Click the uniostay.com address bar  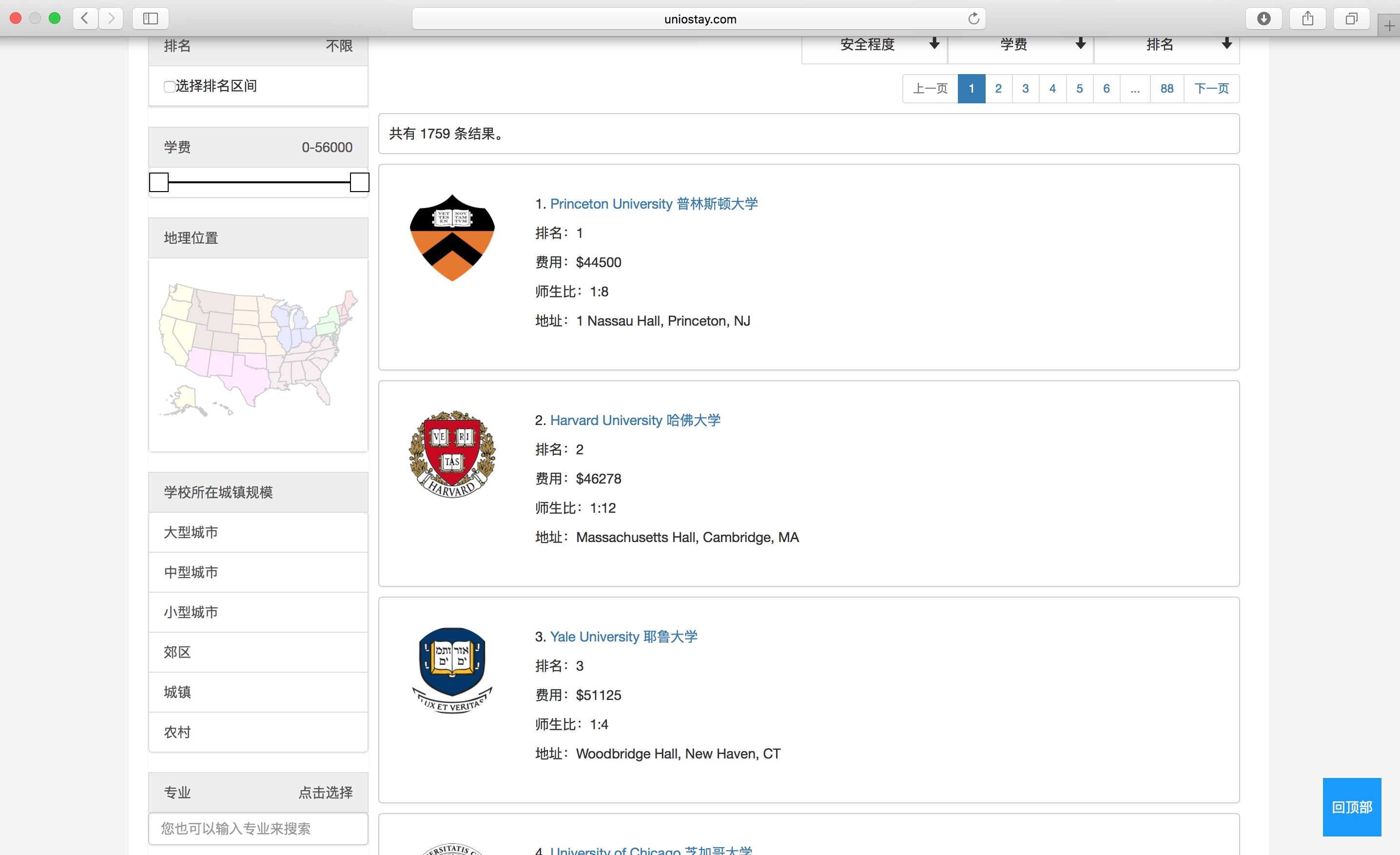pos(699,19)
